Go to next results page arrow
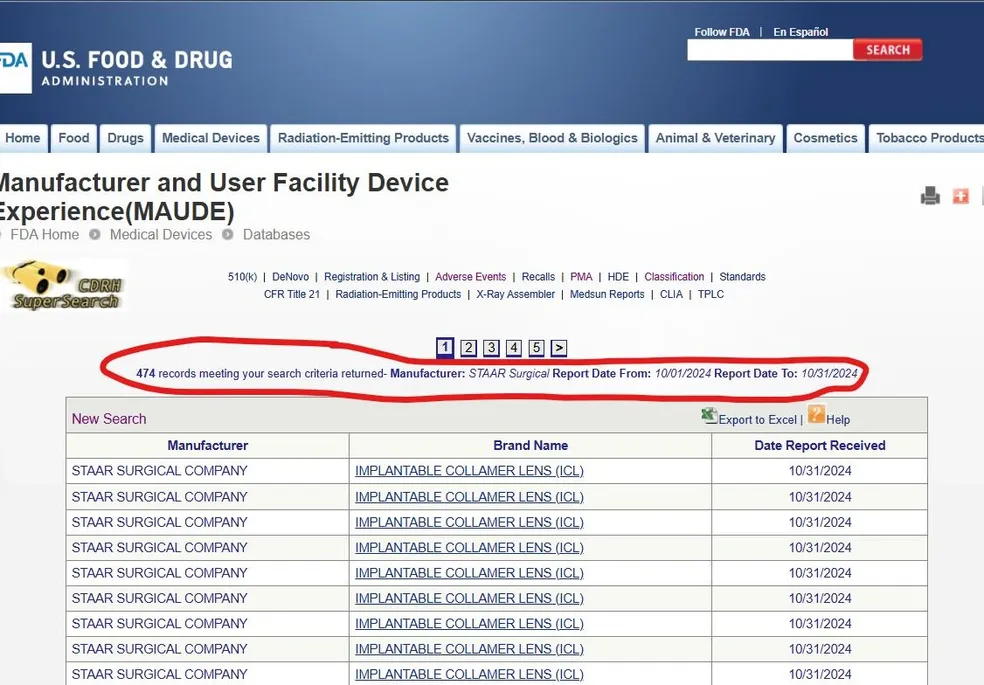This screenshot has width=984, height=685. (559, 348)
